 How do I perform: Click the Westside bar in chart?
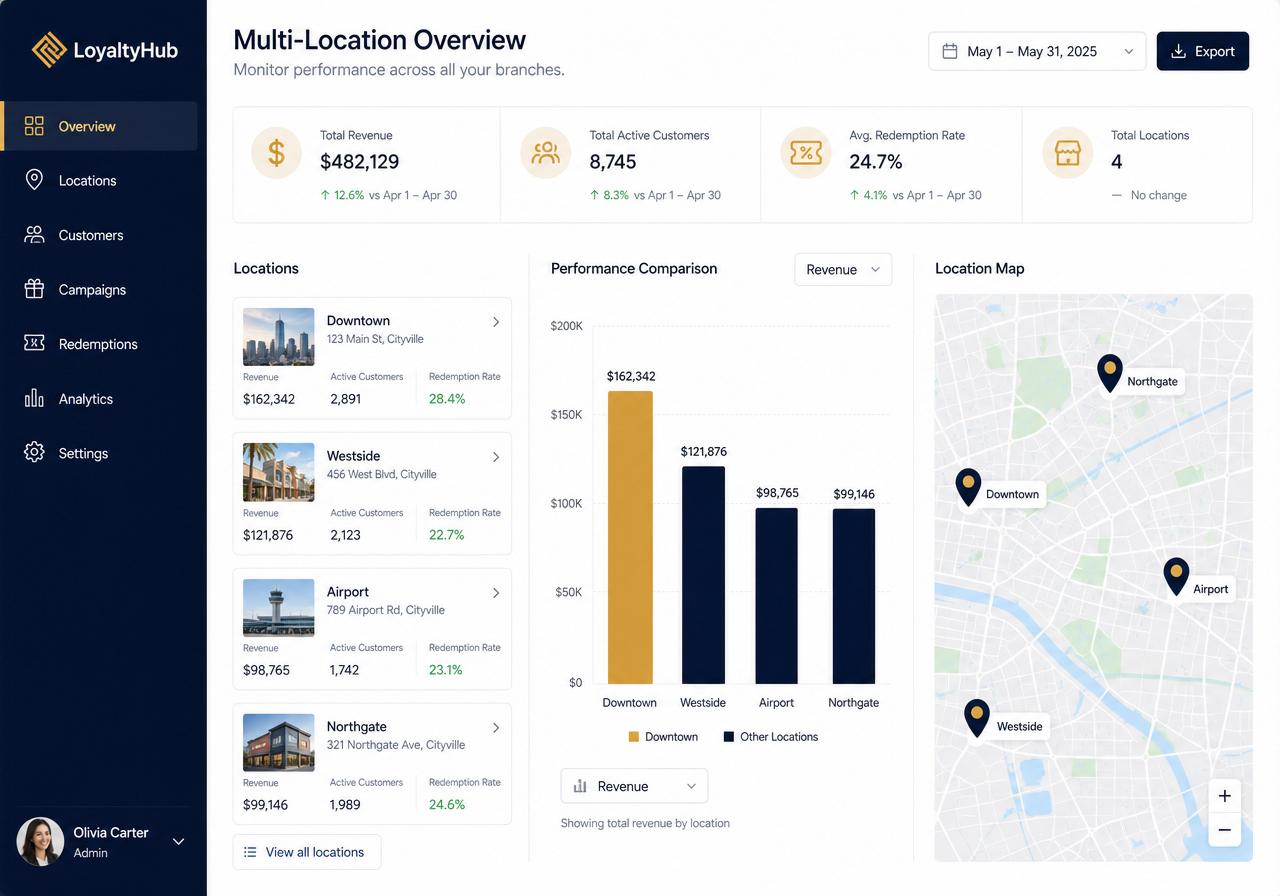pos(703,575)
